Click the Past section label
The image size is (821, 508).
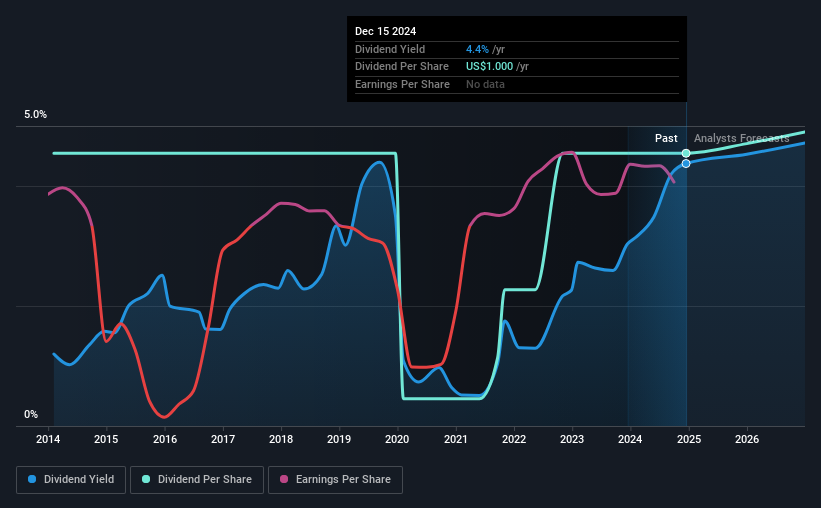666,138
